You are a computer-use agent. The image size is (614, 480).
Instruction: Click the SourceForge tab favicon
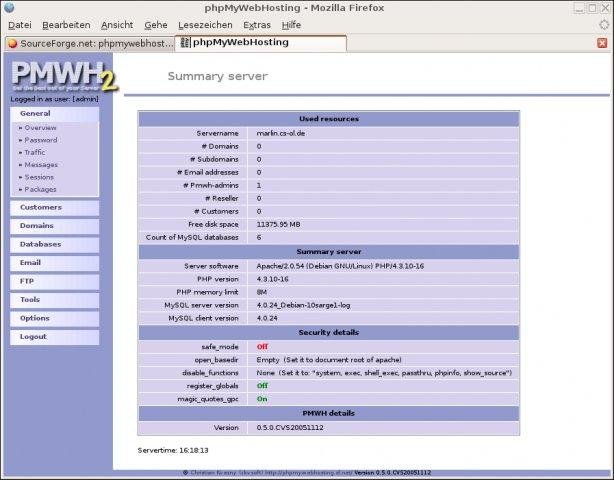[13, 43]
